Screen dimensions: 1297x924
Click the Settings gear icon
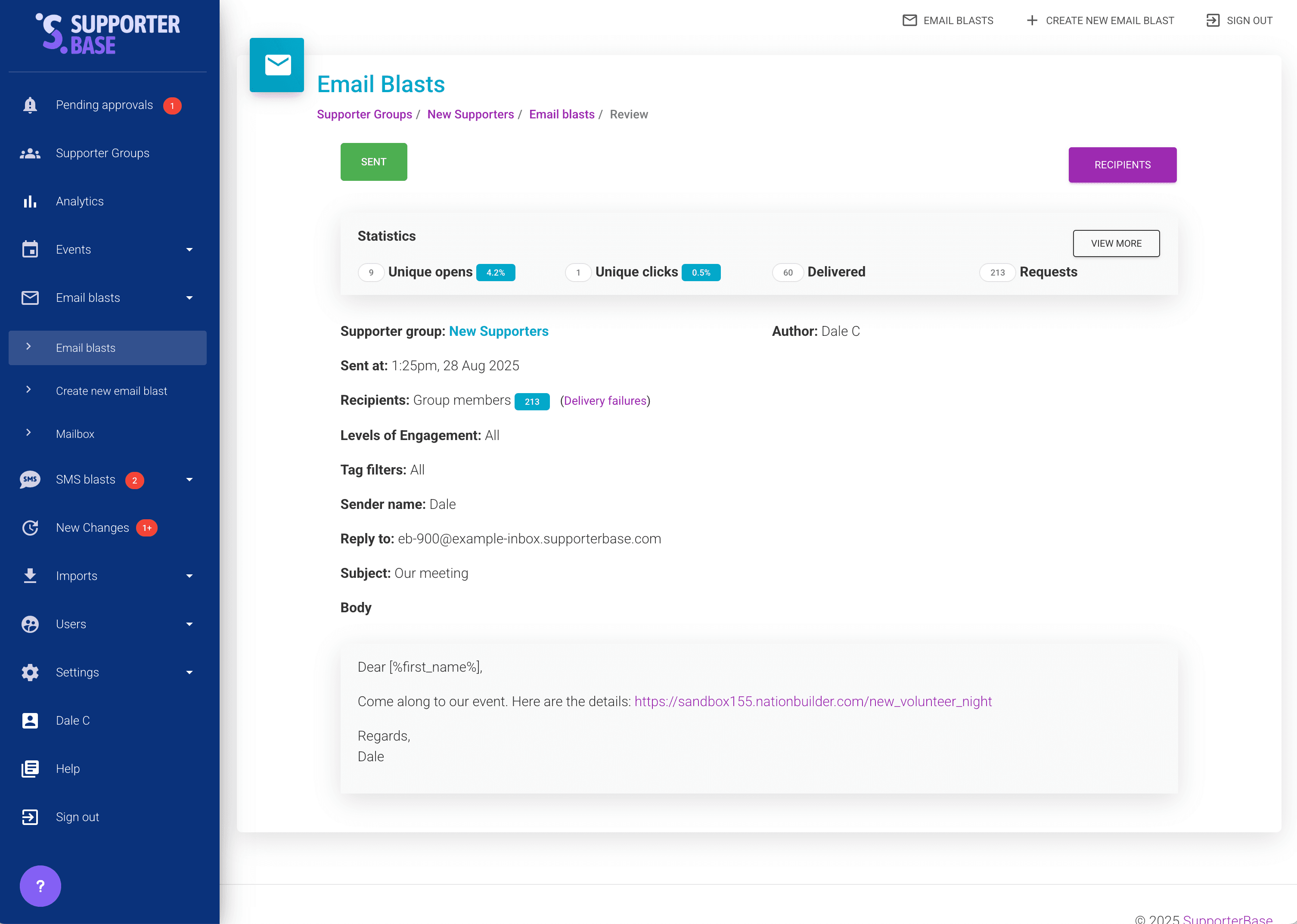(30, 672)
